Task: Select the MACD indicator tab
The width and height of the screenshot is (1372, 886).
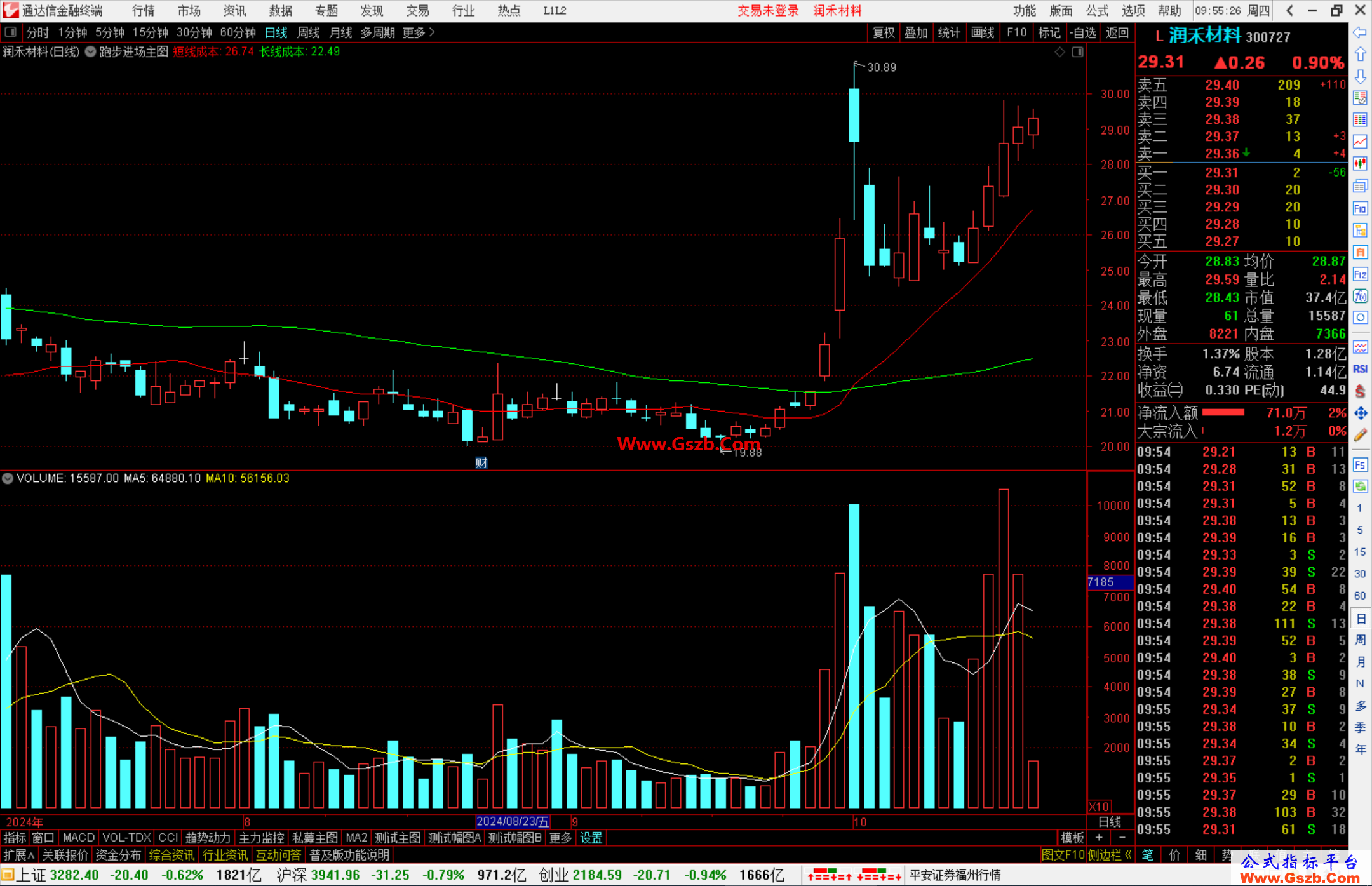Action: pyautogui.click(x=79, y=838)
